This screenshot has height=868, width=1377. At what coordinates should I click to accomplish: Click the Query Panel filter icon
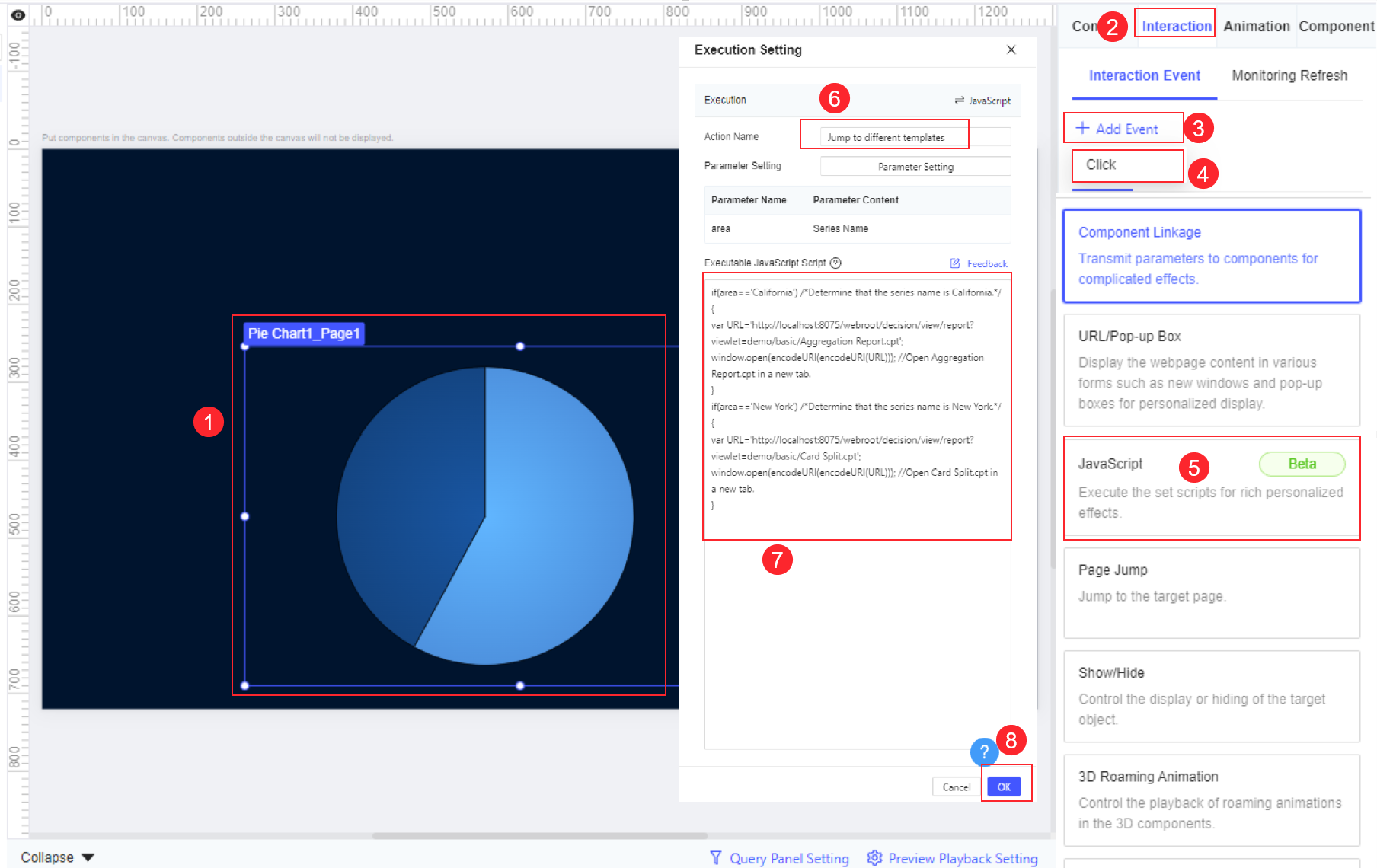pos(715,857)
